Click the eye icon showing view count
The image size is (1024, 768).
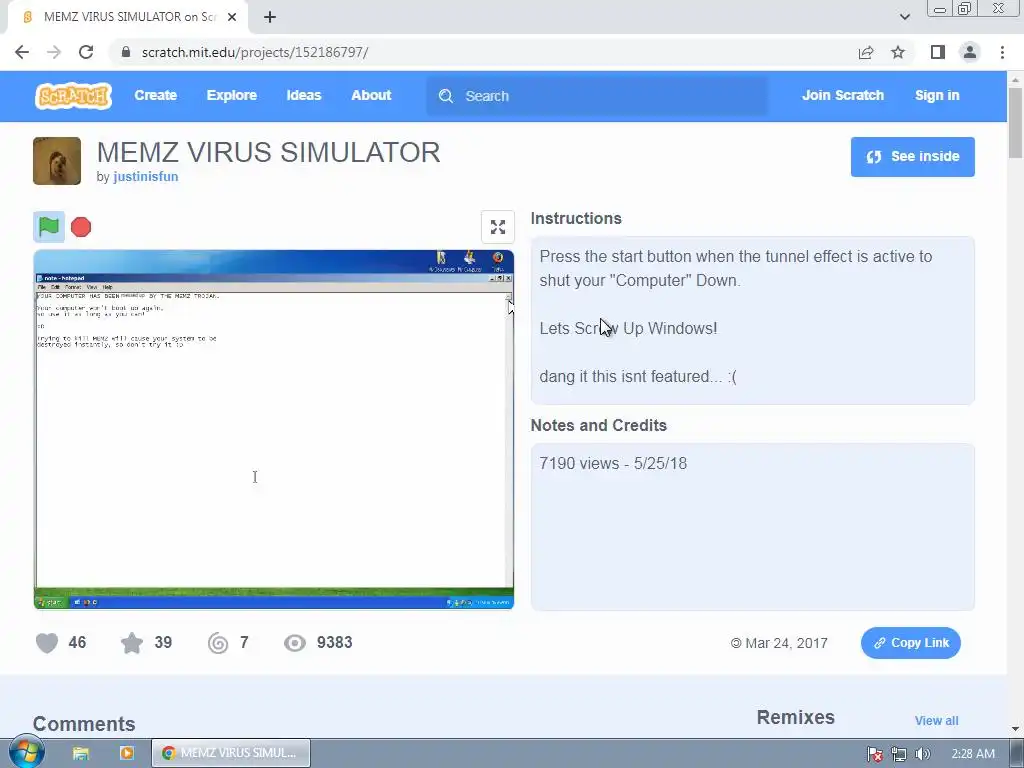[295, 643]
